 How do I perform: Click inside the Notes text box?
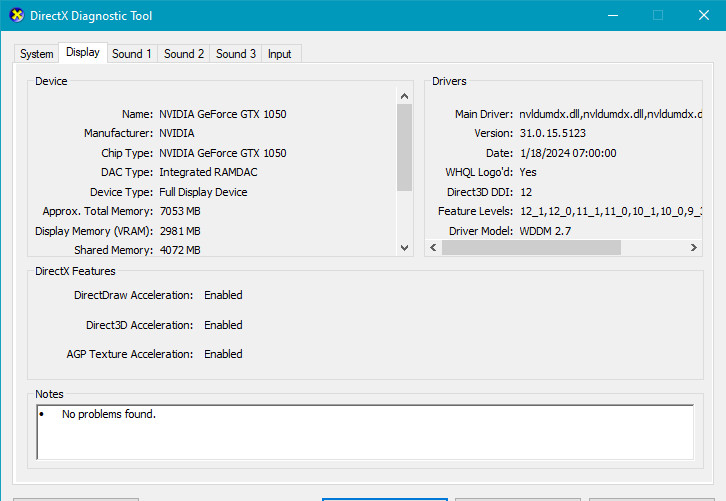click(364, 431)
